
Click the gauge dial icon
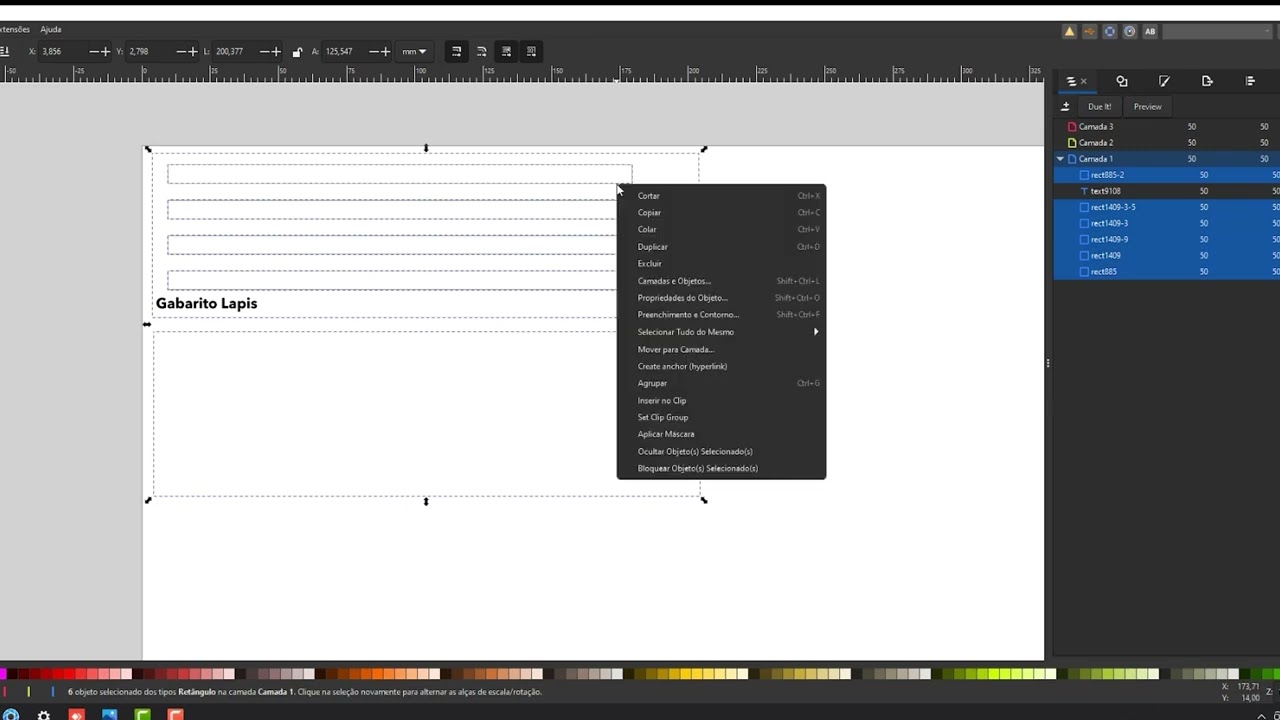click(1129, 31)
